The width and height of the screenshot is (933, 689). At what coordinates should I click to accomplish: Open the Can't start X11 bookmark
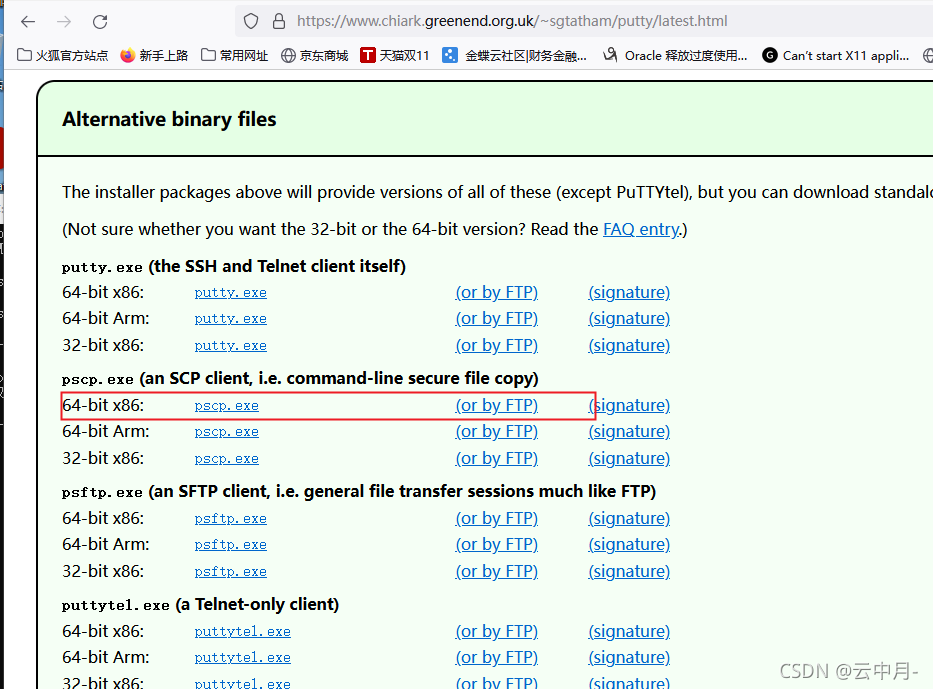836,55
